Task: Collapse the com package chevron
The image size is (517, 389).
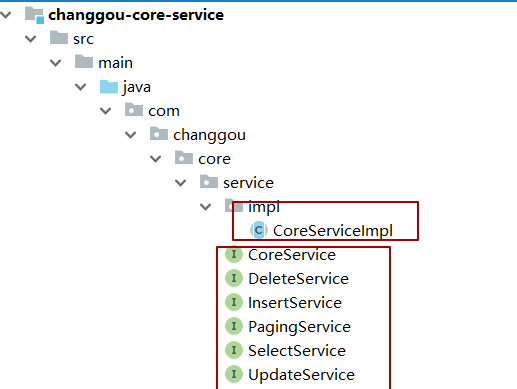Action: (106, 111)
